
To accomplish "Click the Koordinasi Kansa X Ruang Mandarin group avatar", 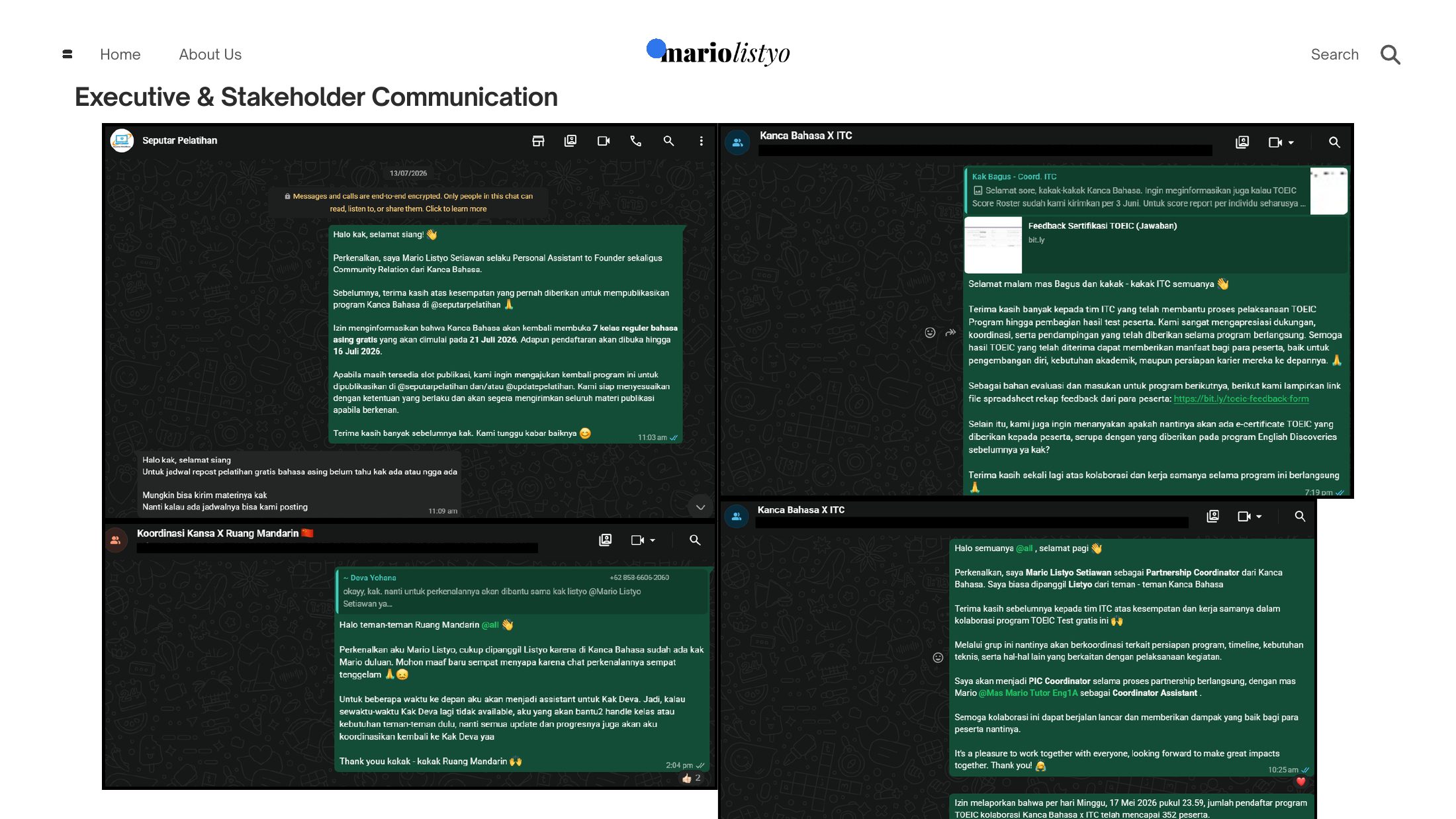I will pos(116,540).
